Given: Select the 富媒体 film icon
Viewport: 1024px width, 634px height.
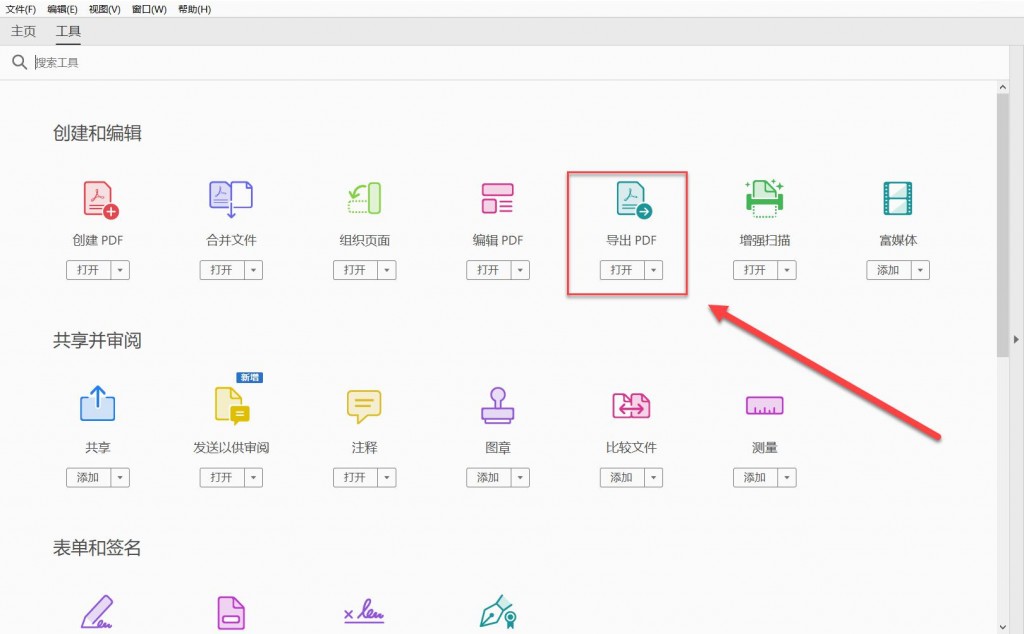Looking at the screenshot, I should click(x=898, y=198).
